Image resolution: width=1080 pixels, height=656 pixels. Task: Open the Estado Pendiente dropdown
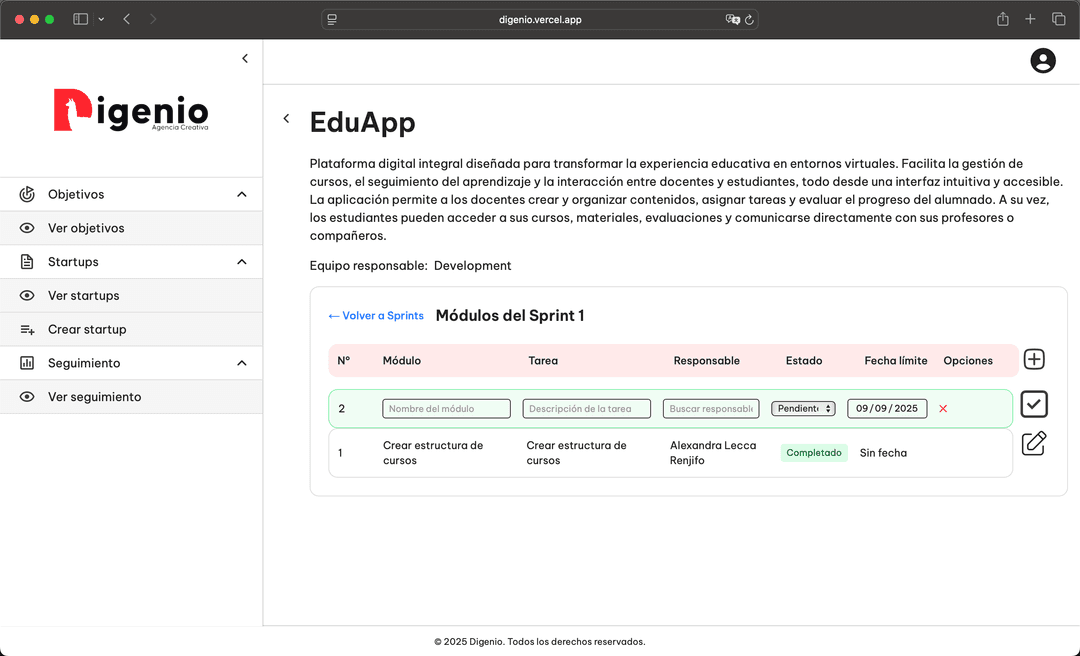[x=803, y=409]
